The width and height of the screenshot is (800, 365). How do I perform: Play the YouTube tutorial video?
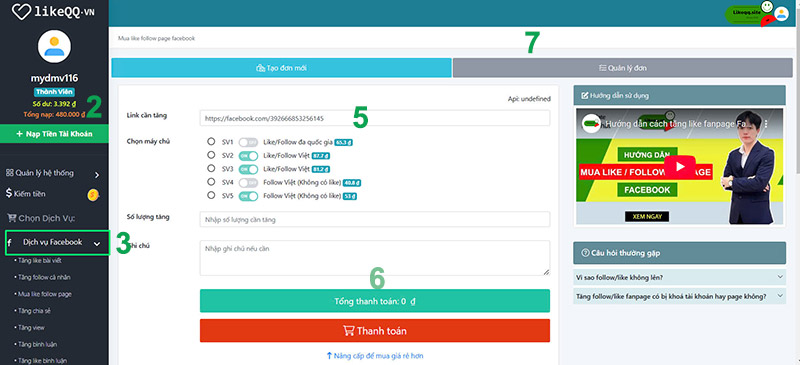pyautogui.click(x=680, y=167)
